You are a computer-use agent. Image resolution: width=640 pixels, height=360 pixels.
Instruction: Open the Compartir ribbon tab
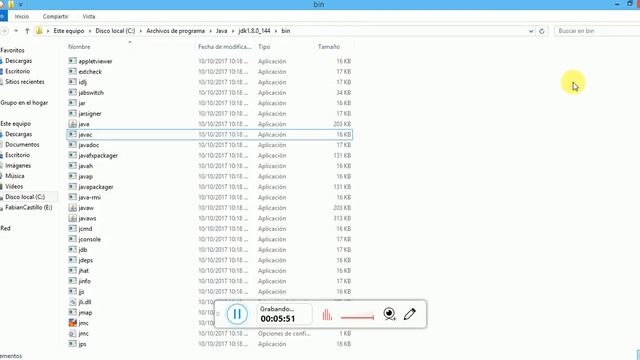tap(55, 16)
